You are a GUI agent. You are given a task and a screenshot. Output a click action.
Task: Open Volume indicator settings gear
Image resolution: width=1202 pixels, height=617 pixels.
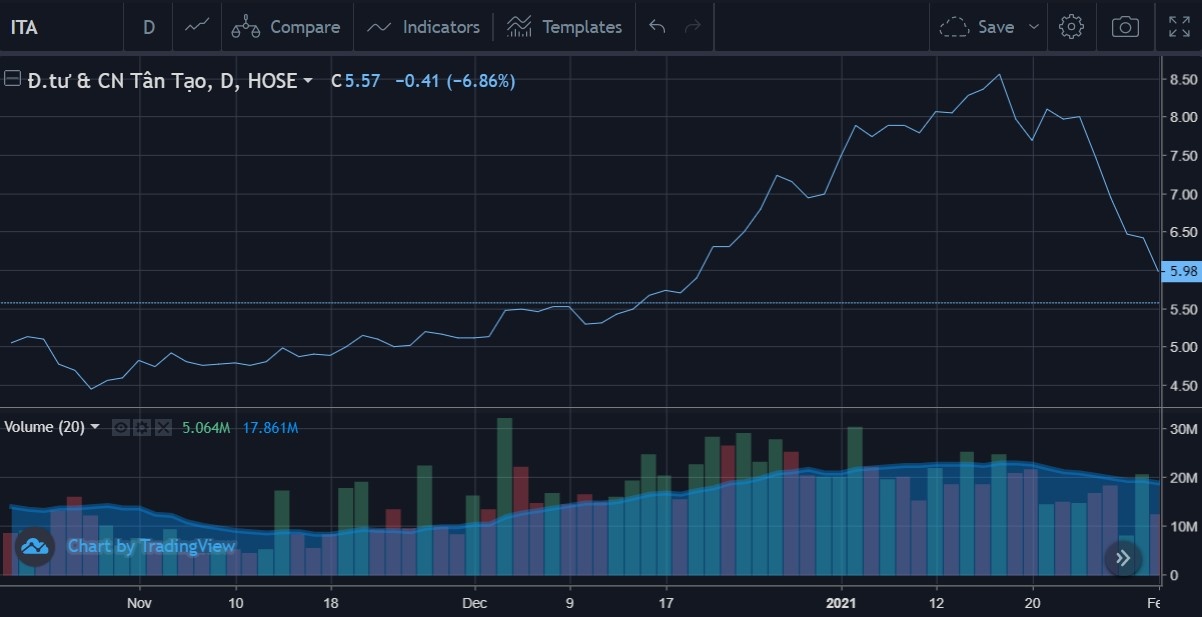click(142, 428)
